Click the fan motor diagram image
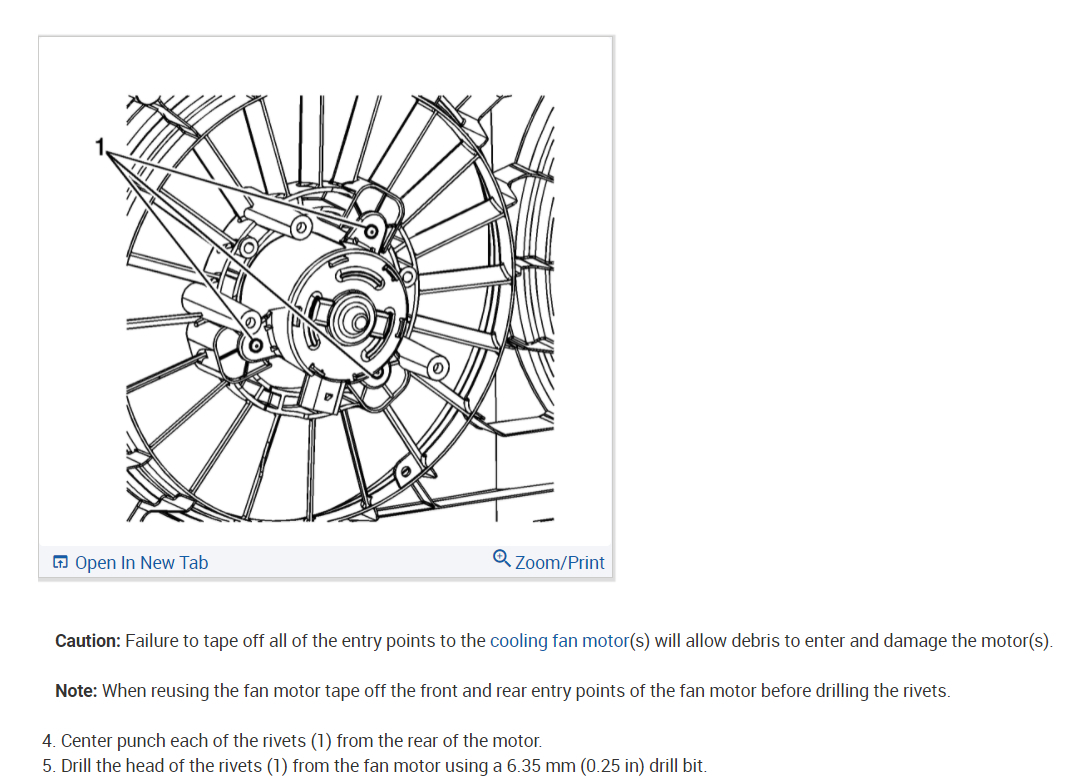Screen dimensions: 1068x783 coord(340,308)
